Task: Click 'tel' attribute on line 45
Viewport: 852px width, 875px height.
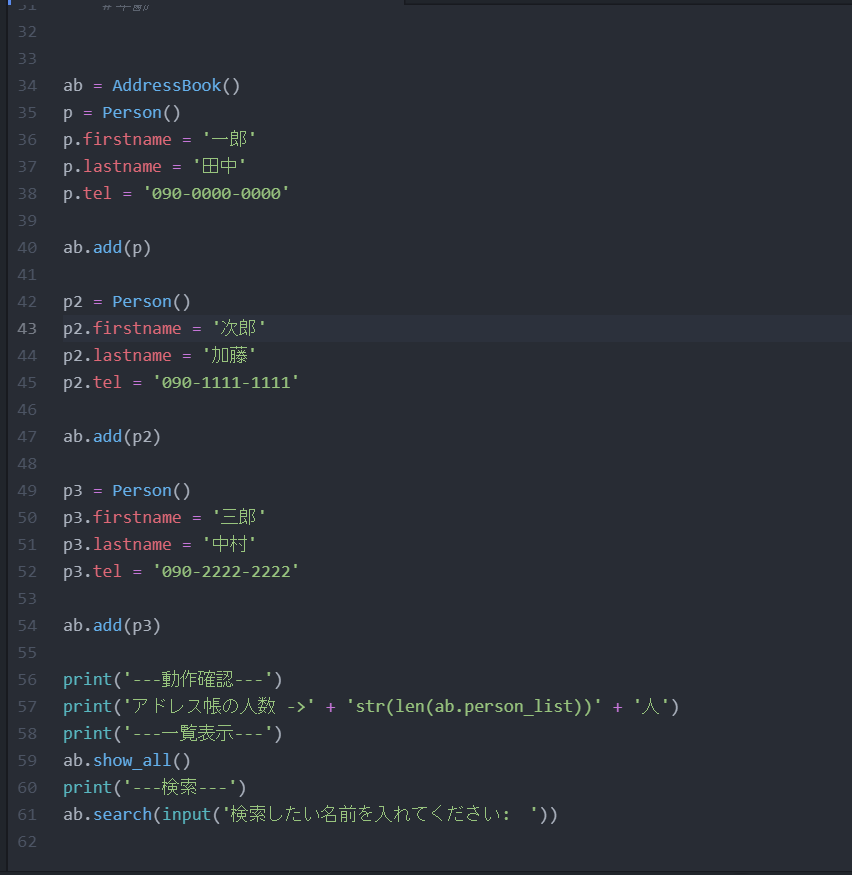Action: pyautogui.click(x=107, y=382)
